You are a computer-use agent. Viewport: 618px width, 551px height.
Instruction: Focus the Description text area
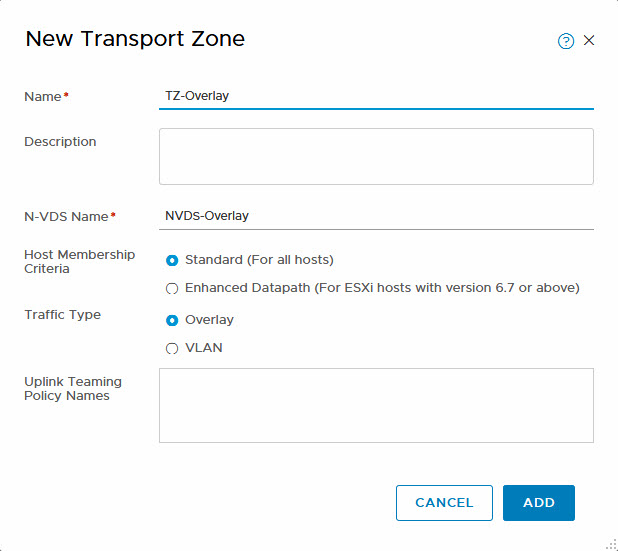pyautogui.click(x=376, y=156)
